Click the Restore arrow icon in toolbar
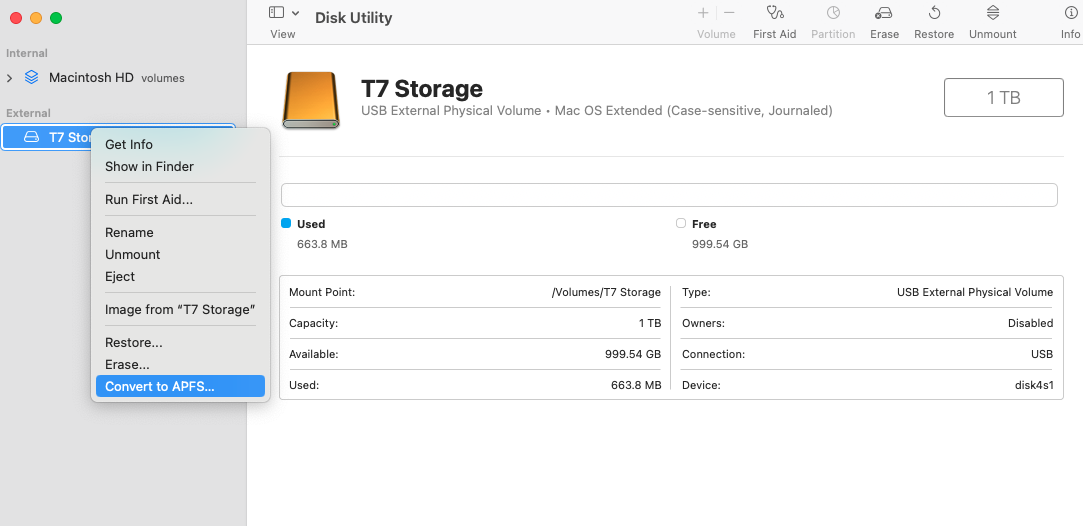The width and height of the screenshot is (1083, 526). (934, 12)
